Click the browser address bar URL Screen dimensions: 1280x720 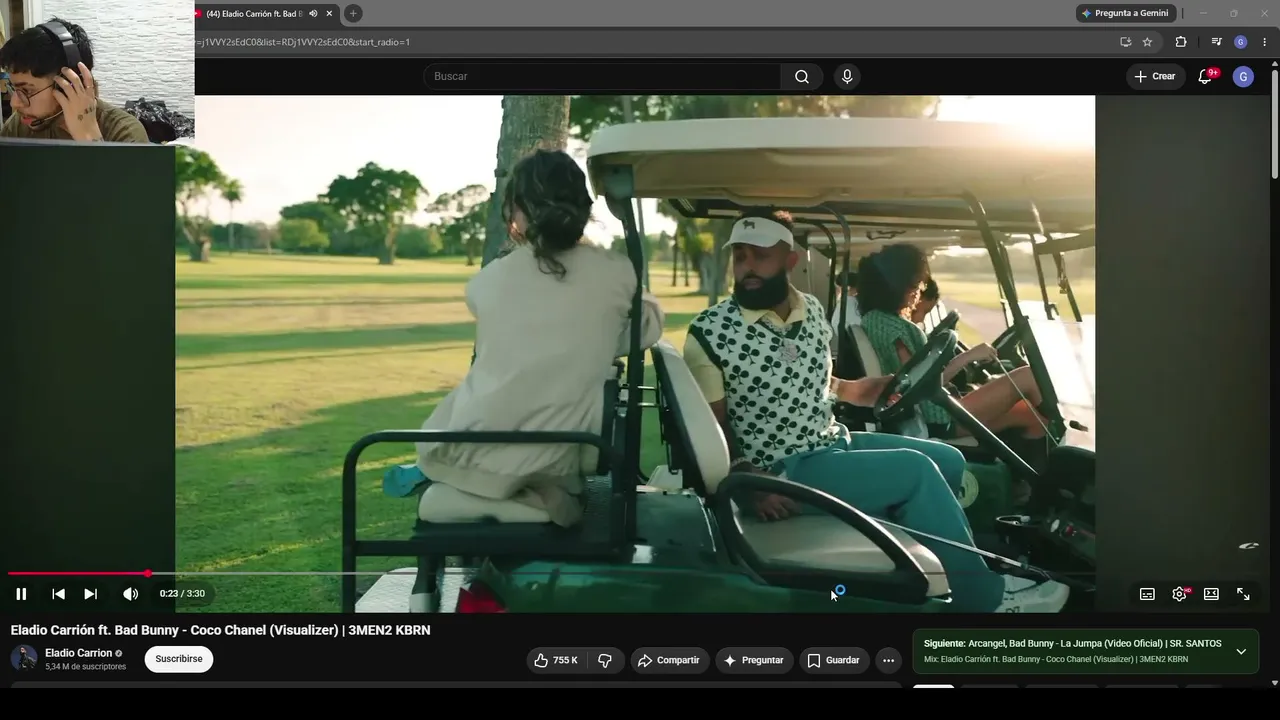tap(304, 42)
